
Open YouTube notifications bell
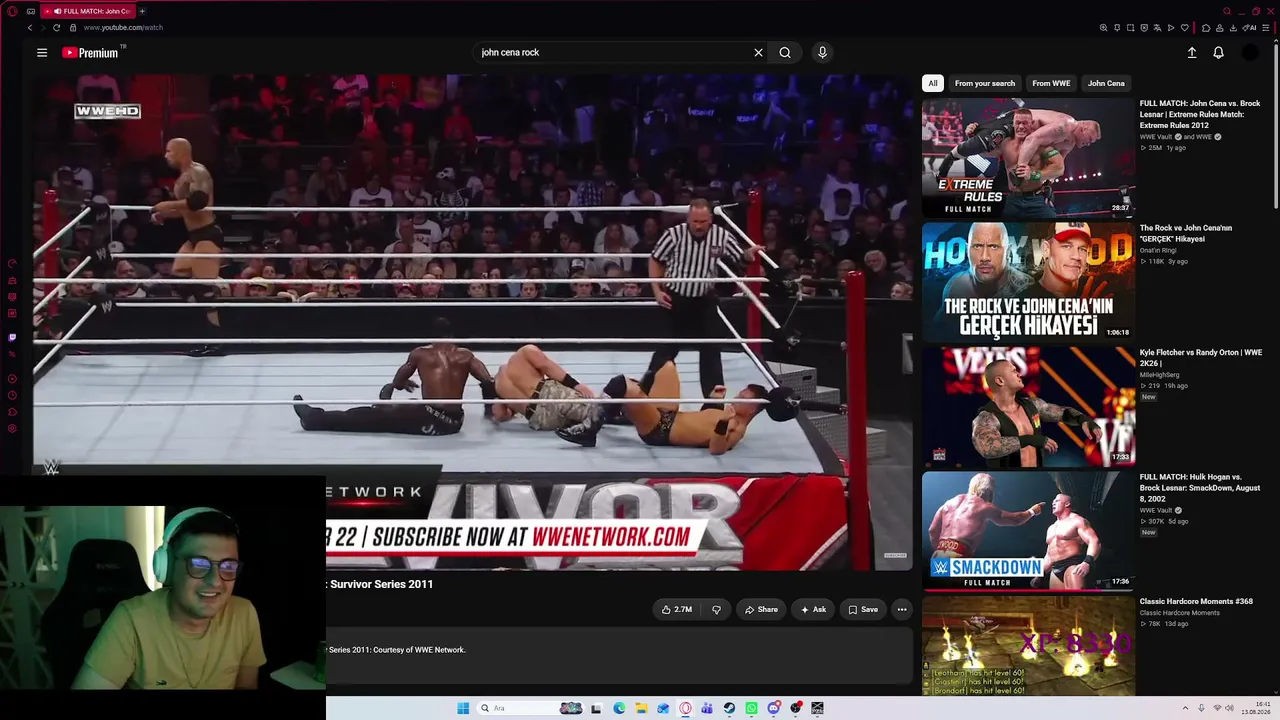pyautogui.click(x=1218, y=53)
